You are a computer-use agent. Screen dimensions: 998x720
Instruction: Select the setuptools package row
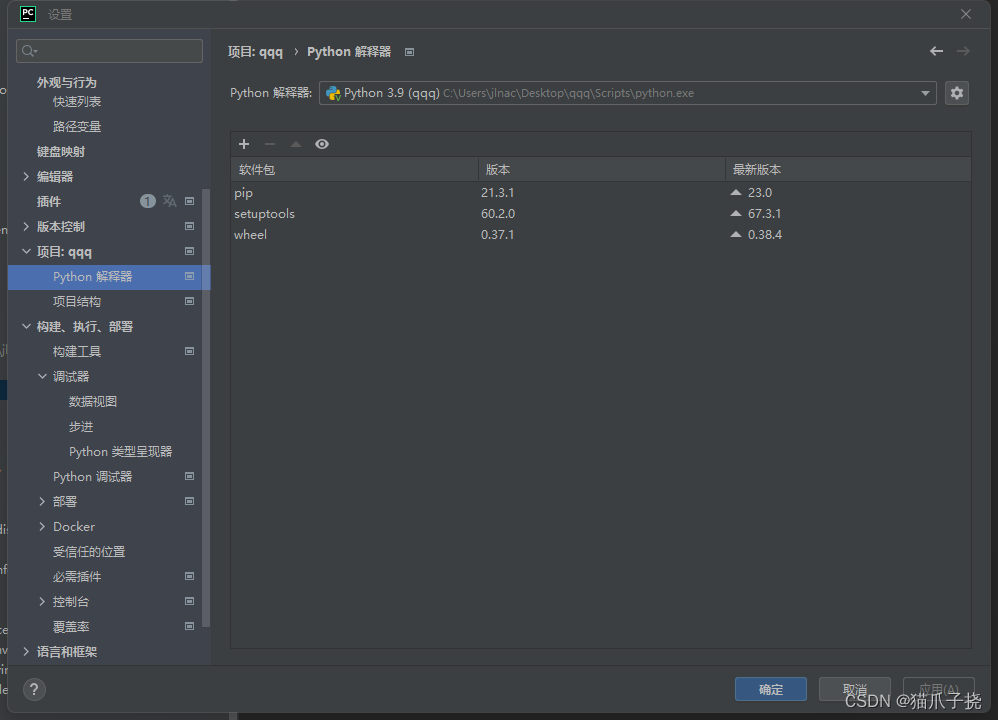pos(601,213)
